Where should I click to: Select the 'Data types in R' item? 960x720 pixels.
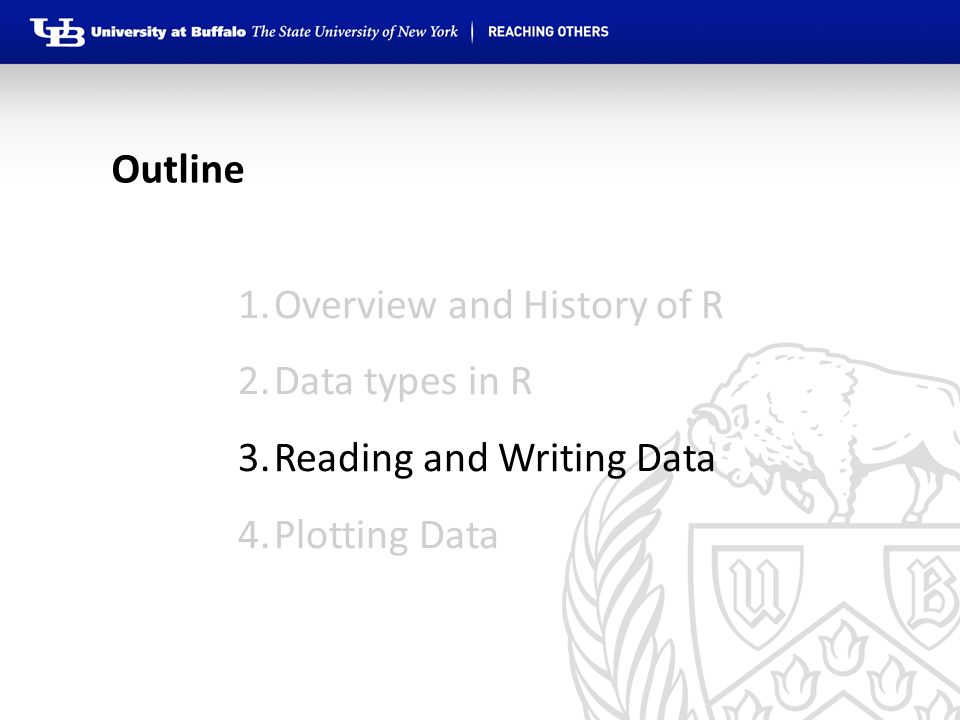[x=403, y=381]
